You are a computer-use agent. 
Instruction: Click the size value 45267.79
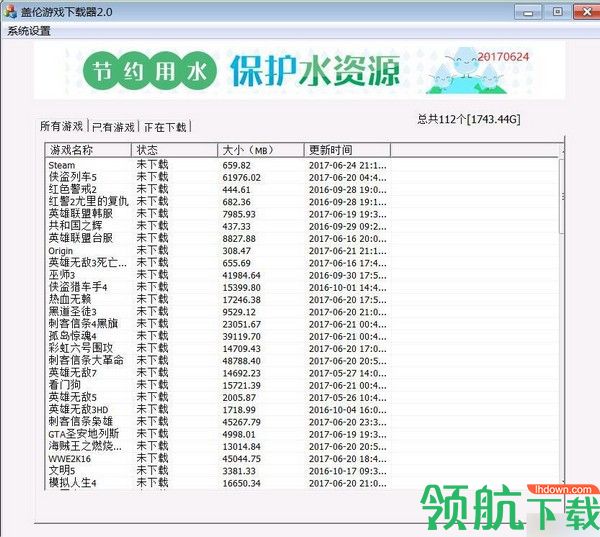241,423
